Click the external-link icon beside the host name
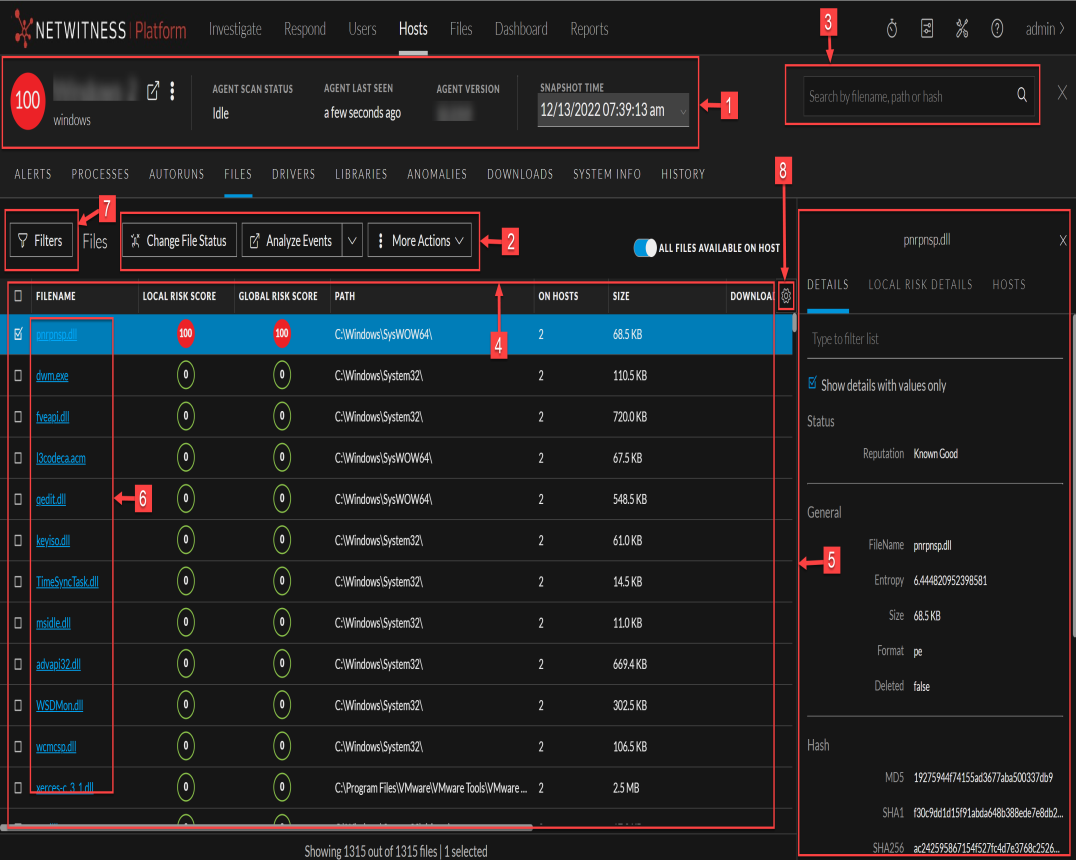The image size is (1076, 860). (152, 90)
